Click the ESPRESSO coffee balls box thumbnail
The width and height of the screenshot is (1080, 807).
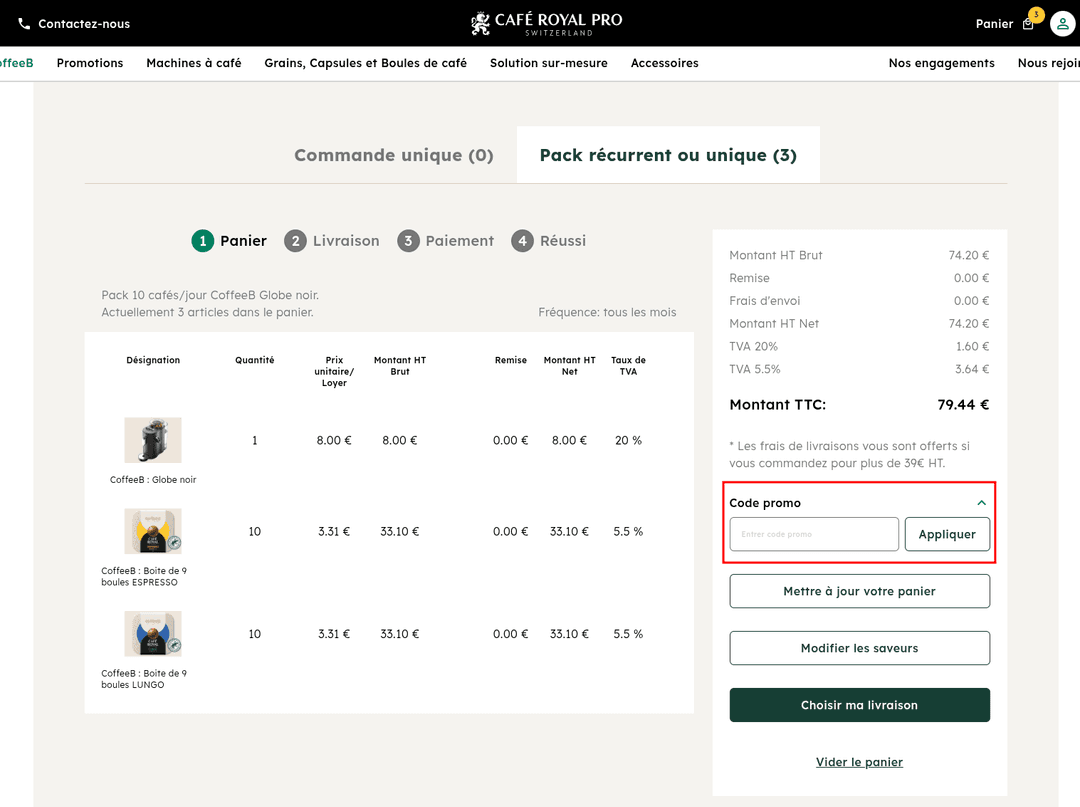coord(153,531)
